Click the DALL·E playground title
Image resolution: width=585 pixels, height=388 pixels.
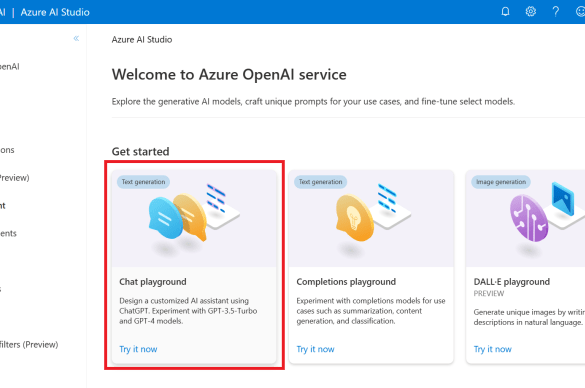click(512, 282)
